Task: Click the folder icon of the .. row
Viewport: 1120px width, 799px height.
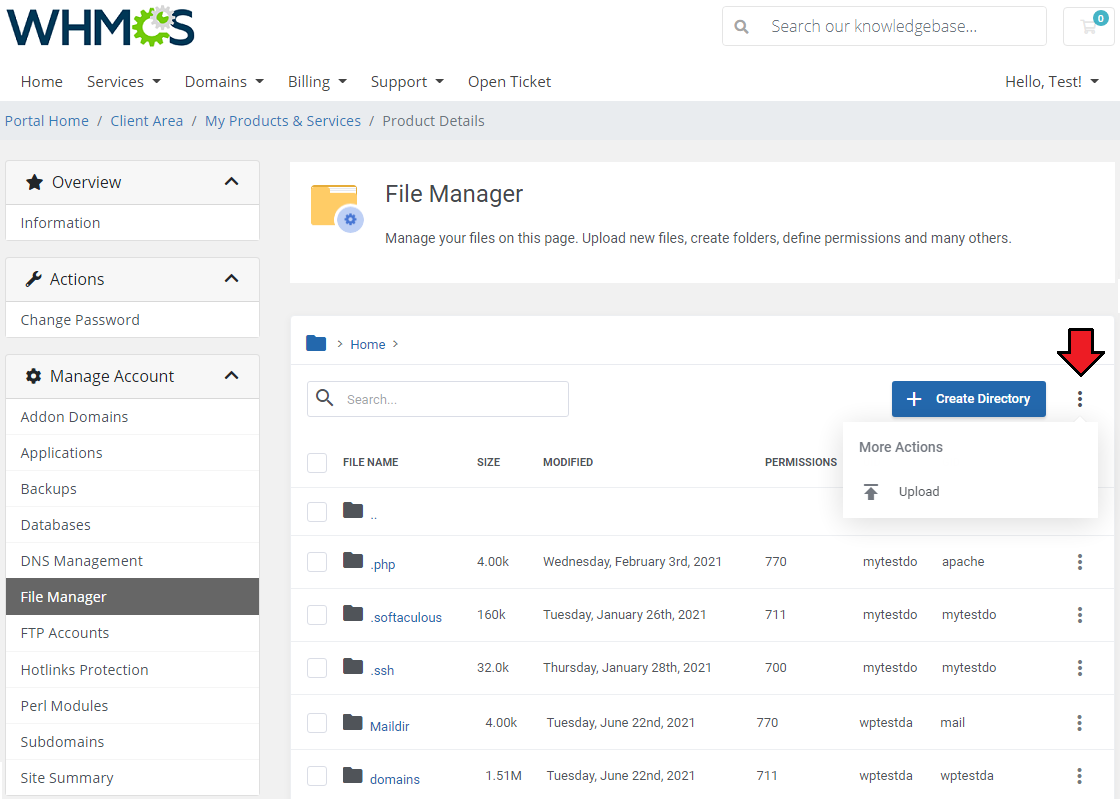Action: pos(353,510)
